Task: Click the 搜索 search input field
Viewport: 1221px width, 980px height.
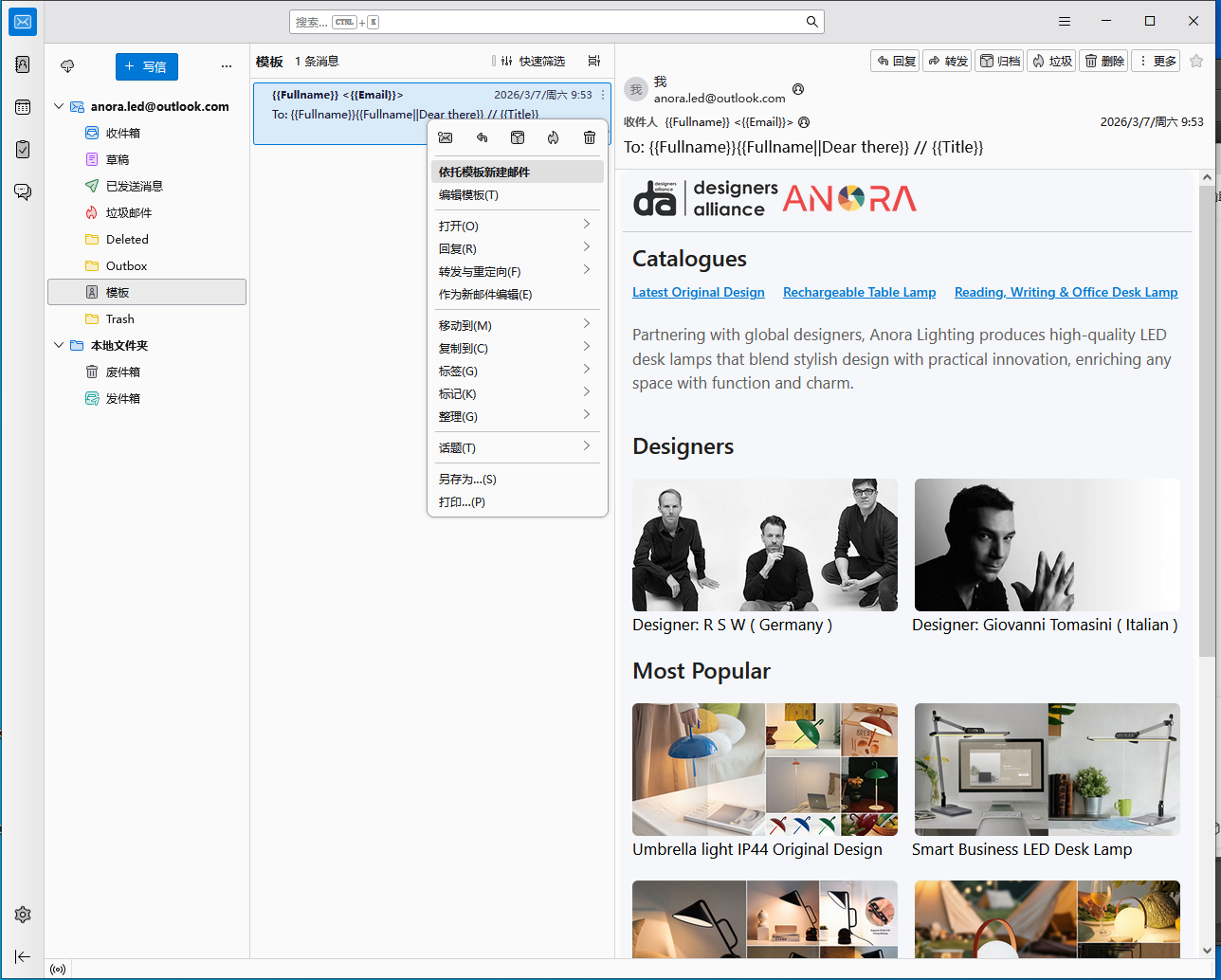Action: point(556,22)
